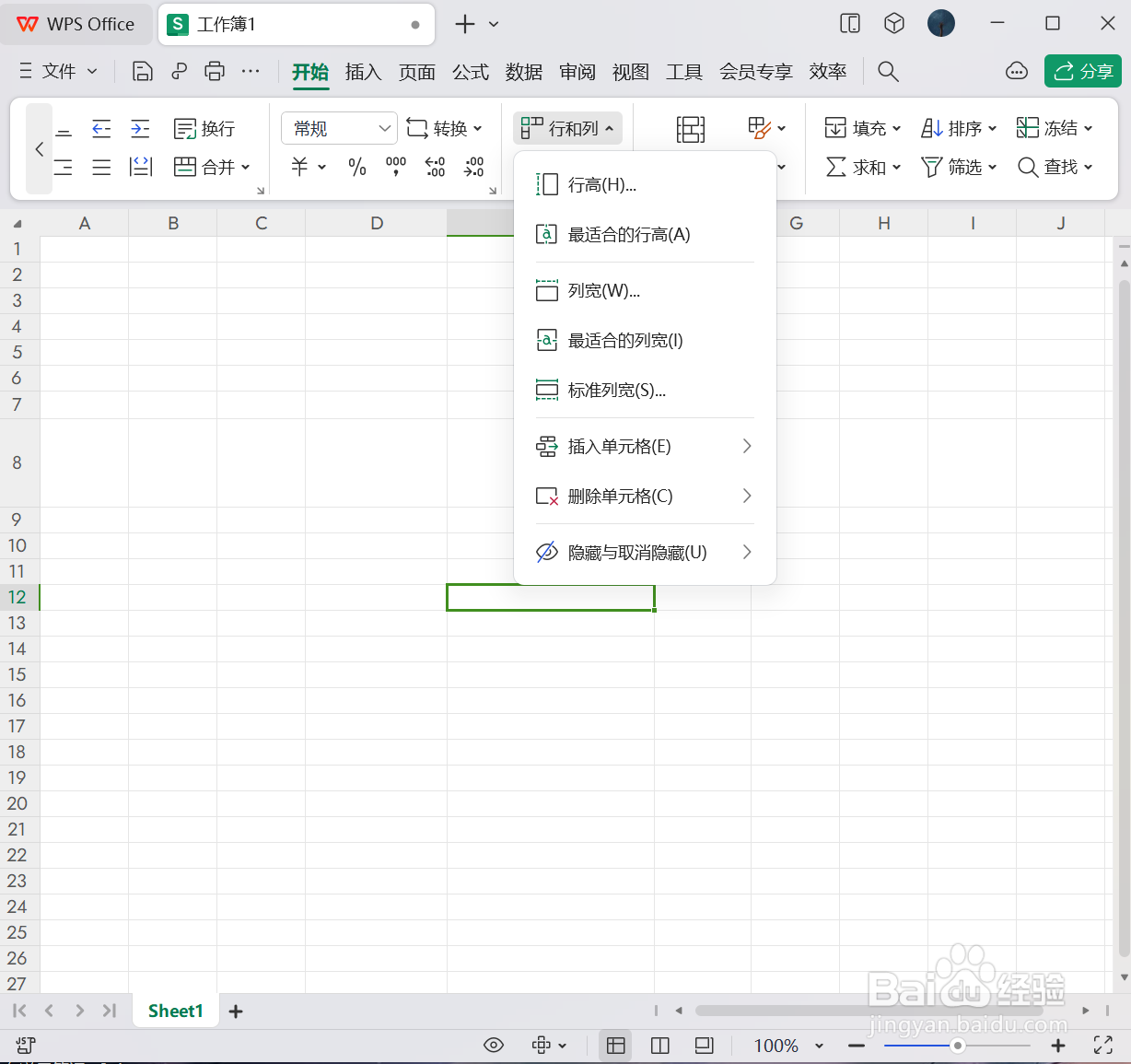Click the fullscreen icon in status bar
The image size is (1131, 1064).
1103,1045
